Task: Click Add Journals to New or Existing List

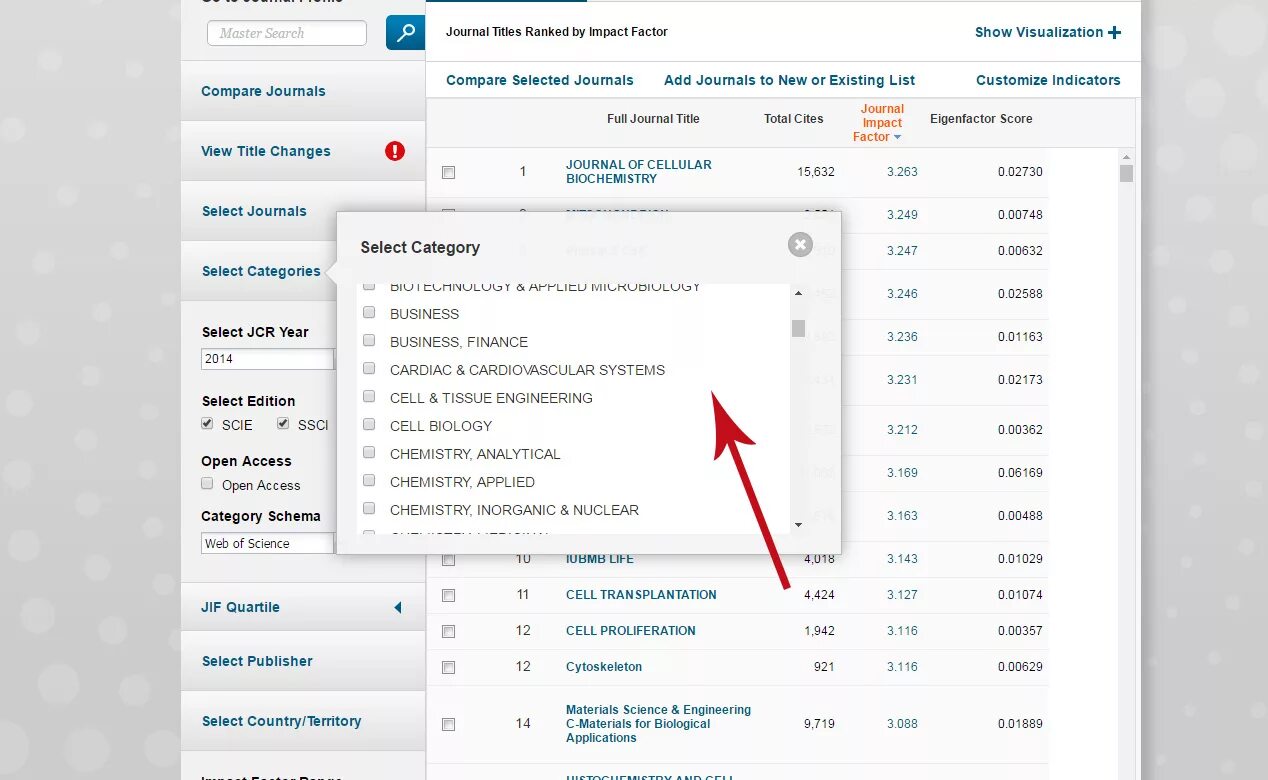Action: tap(789, 80)
